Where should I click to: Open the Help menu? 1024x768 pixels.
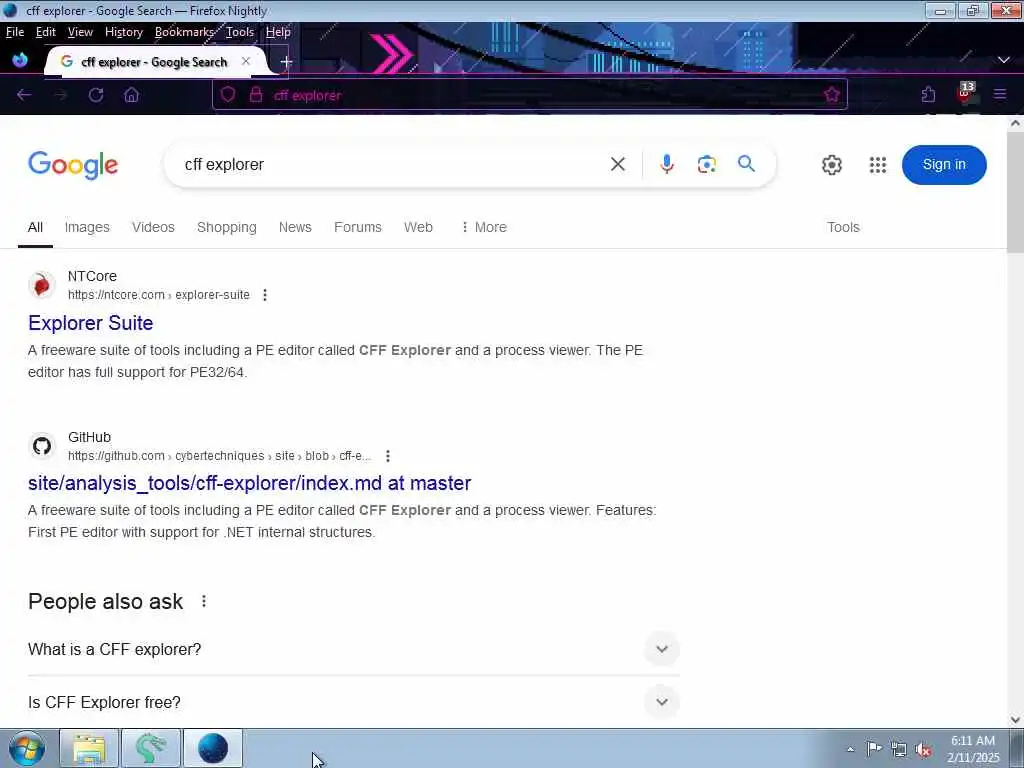tap(278, 32)
